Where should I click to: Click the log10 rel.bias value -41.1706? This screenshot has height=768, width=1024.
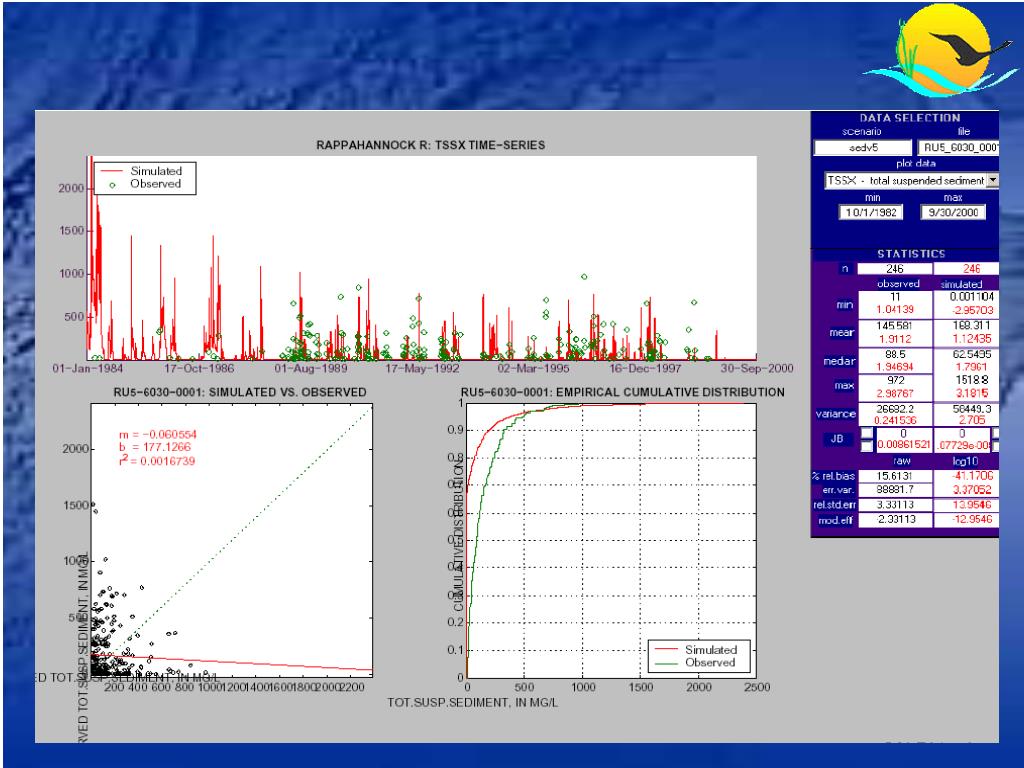click(x=972, y=476)
